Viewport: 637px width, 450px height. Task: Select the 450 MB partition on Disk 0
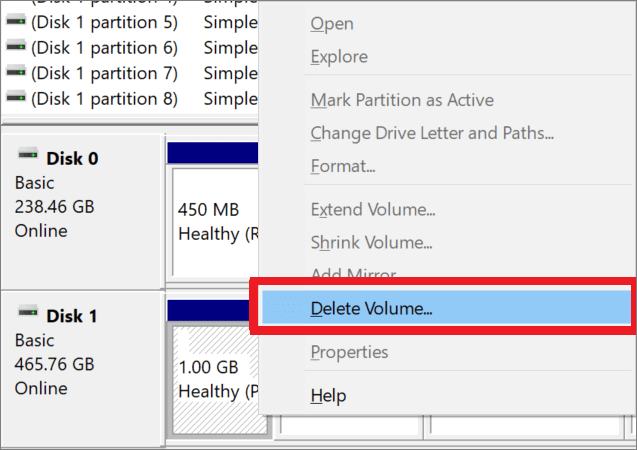214,222
